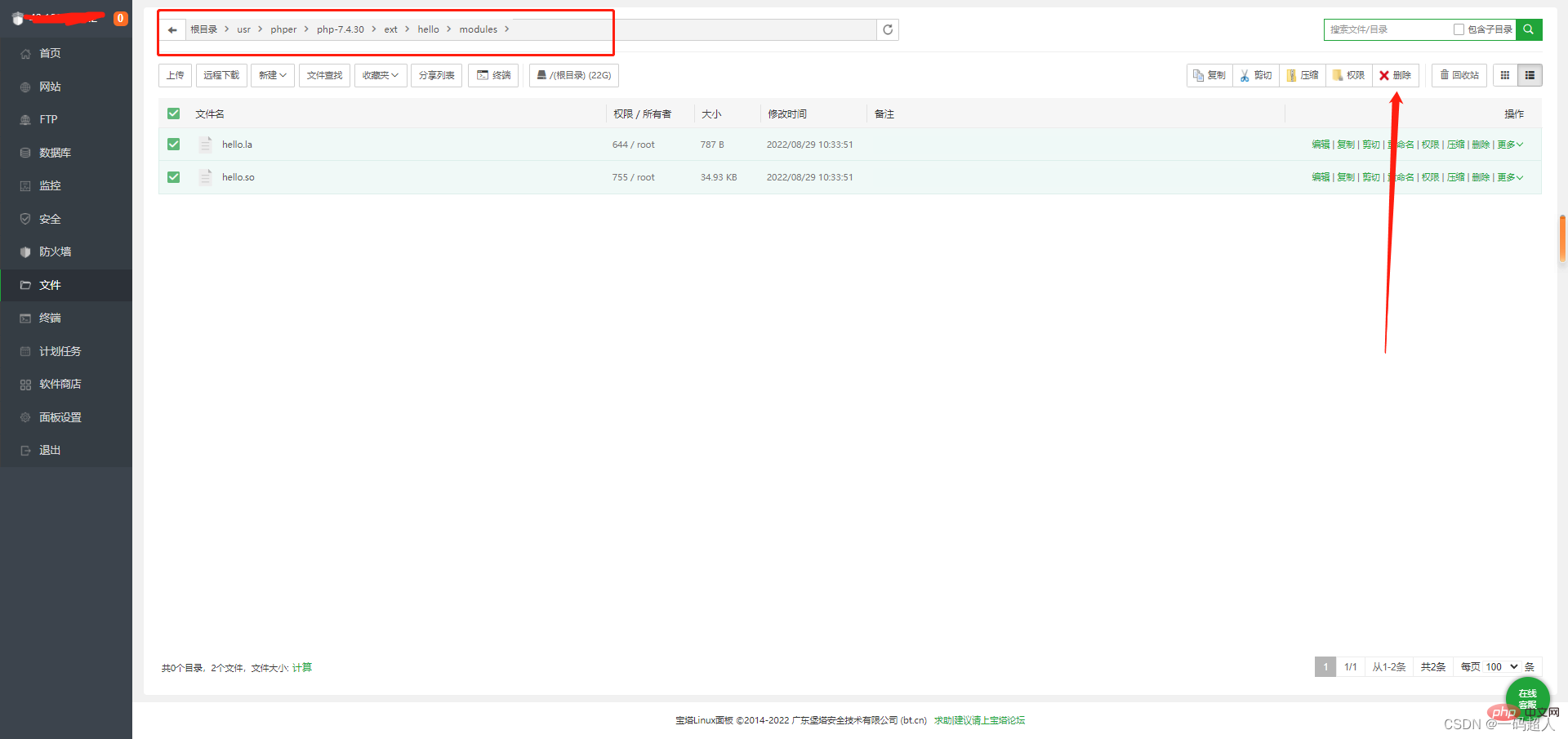Open the toolbar 终端 terminal button
1568x739 pixels.
pos(493,75)
